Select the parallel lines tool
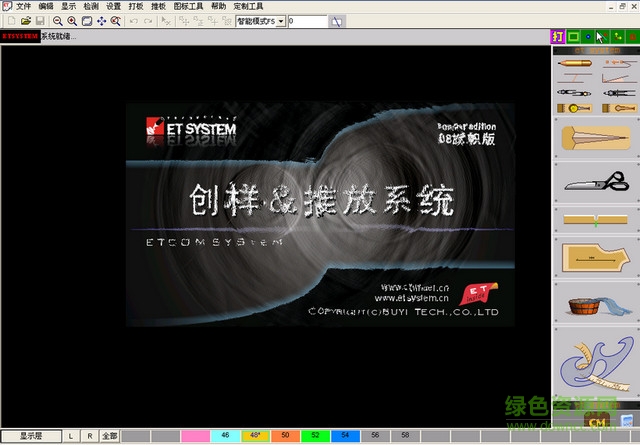640x445 pixels. pos(575,78)
